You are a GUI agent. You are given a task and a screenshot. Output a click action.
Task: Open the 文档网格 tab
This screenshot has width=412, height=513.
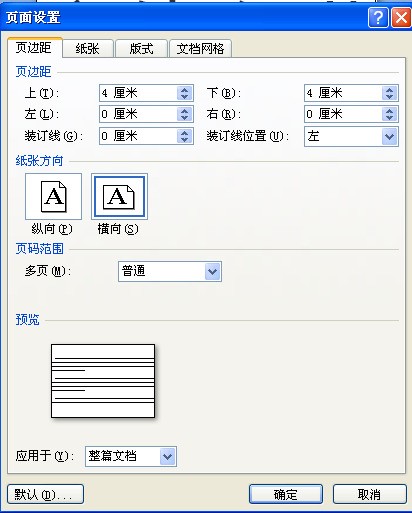point(200,49)
